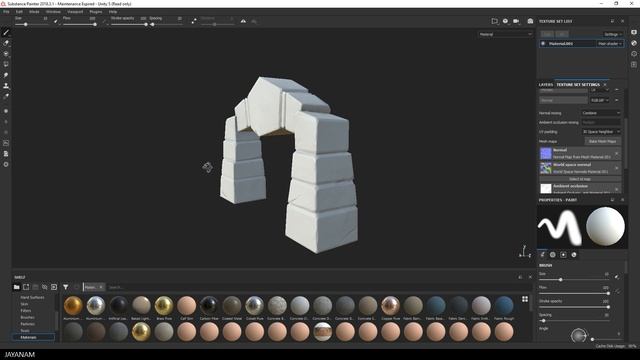640x360 pixels.
Task: Select the alpha properties tab icon
Action: 553,255
